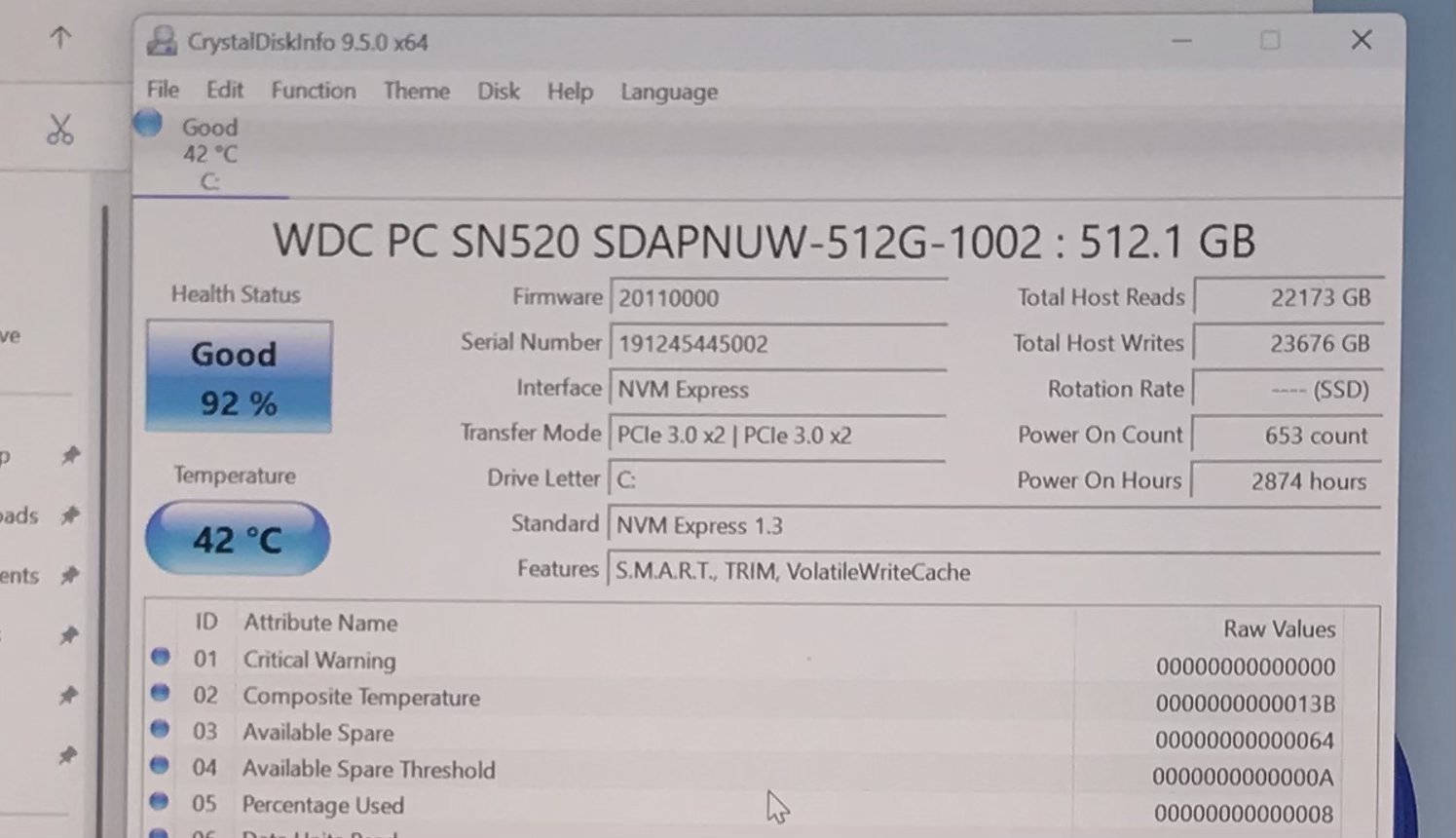Minimize the CrystalDiskInfo window
The image size is (1456, 838).
tap(1181, 41)
